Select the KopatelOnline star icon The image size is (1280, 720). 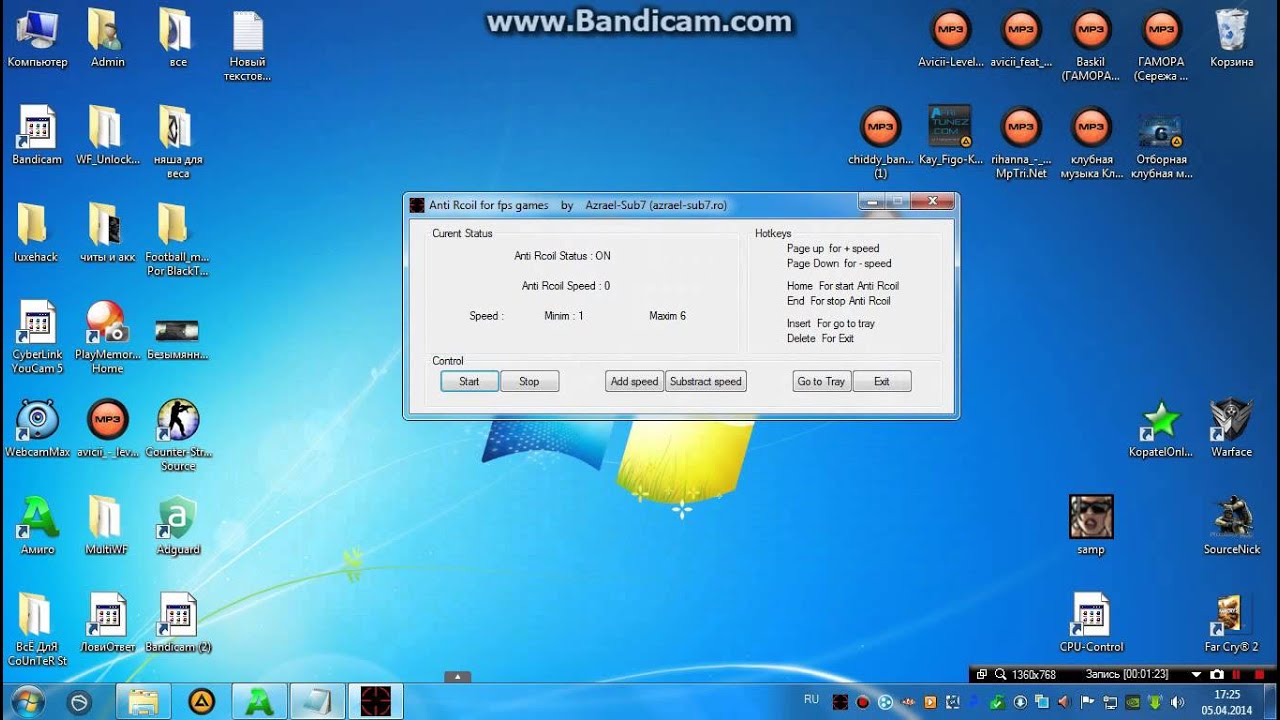(1161, 430)
